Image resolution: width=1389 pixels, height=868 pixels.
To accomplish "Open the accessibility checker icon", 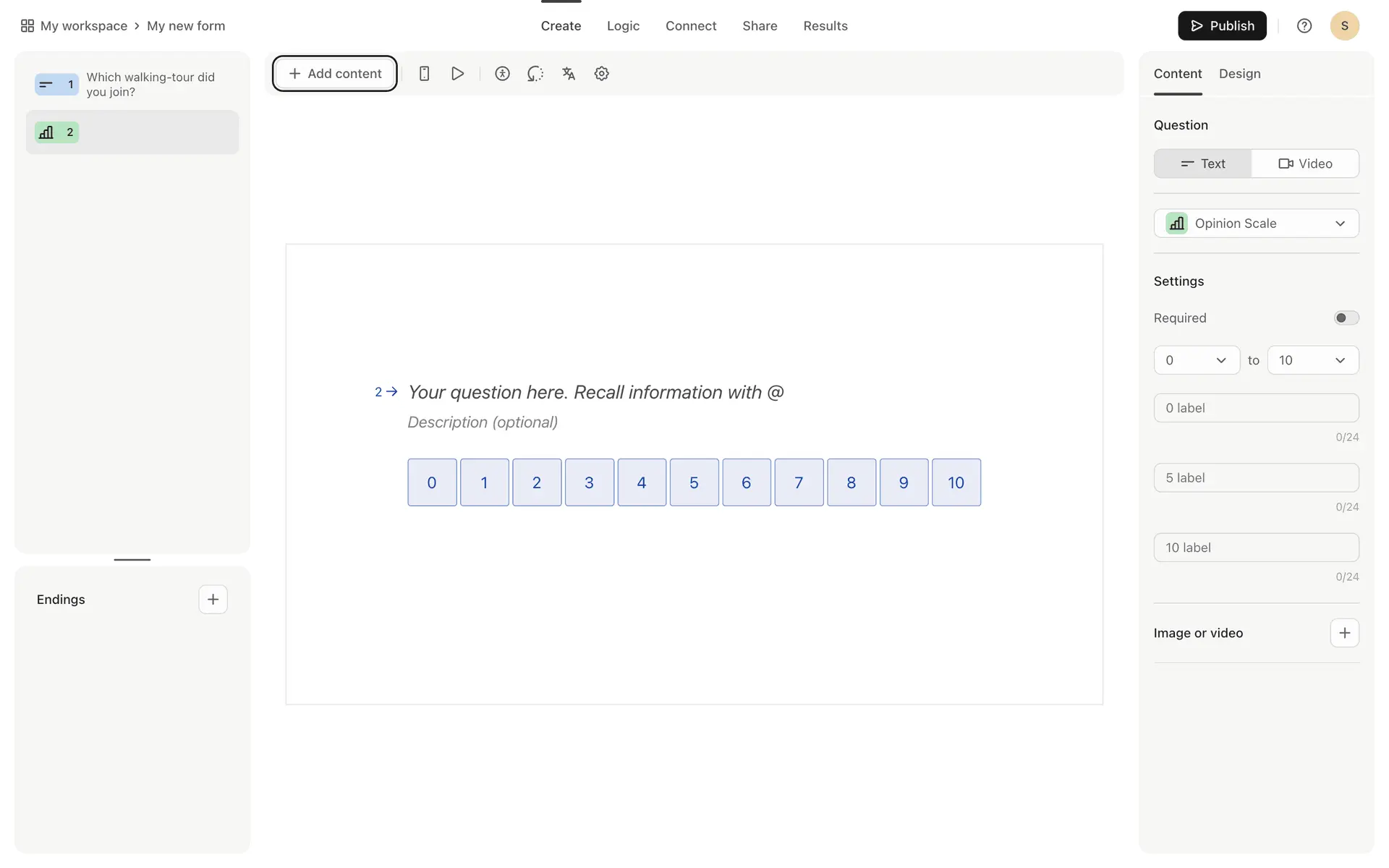I will click(502, 74).
